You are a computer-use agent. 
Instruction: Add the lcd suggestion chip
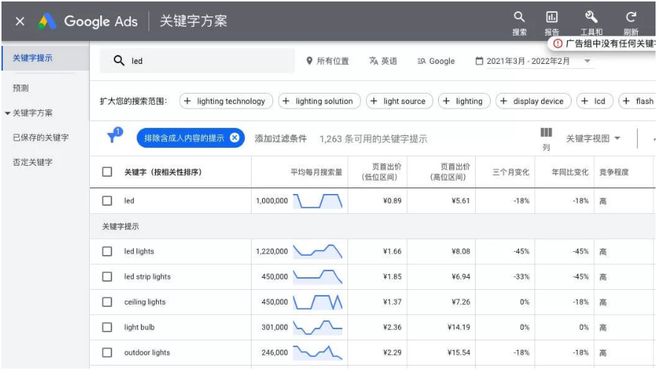(594, 101)
